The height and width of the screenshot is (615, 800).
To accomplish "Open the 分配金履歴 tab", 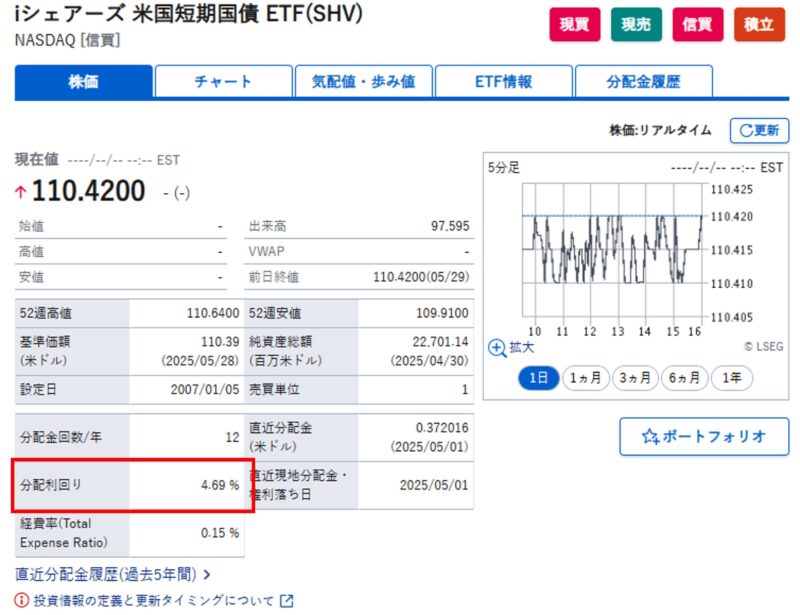I will (643, 82).
